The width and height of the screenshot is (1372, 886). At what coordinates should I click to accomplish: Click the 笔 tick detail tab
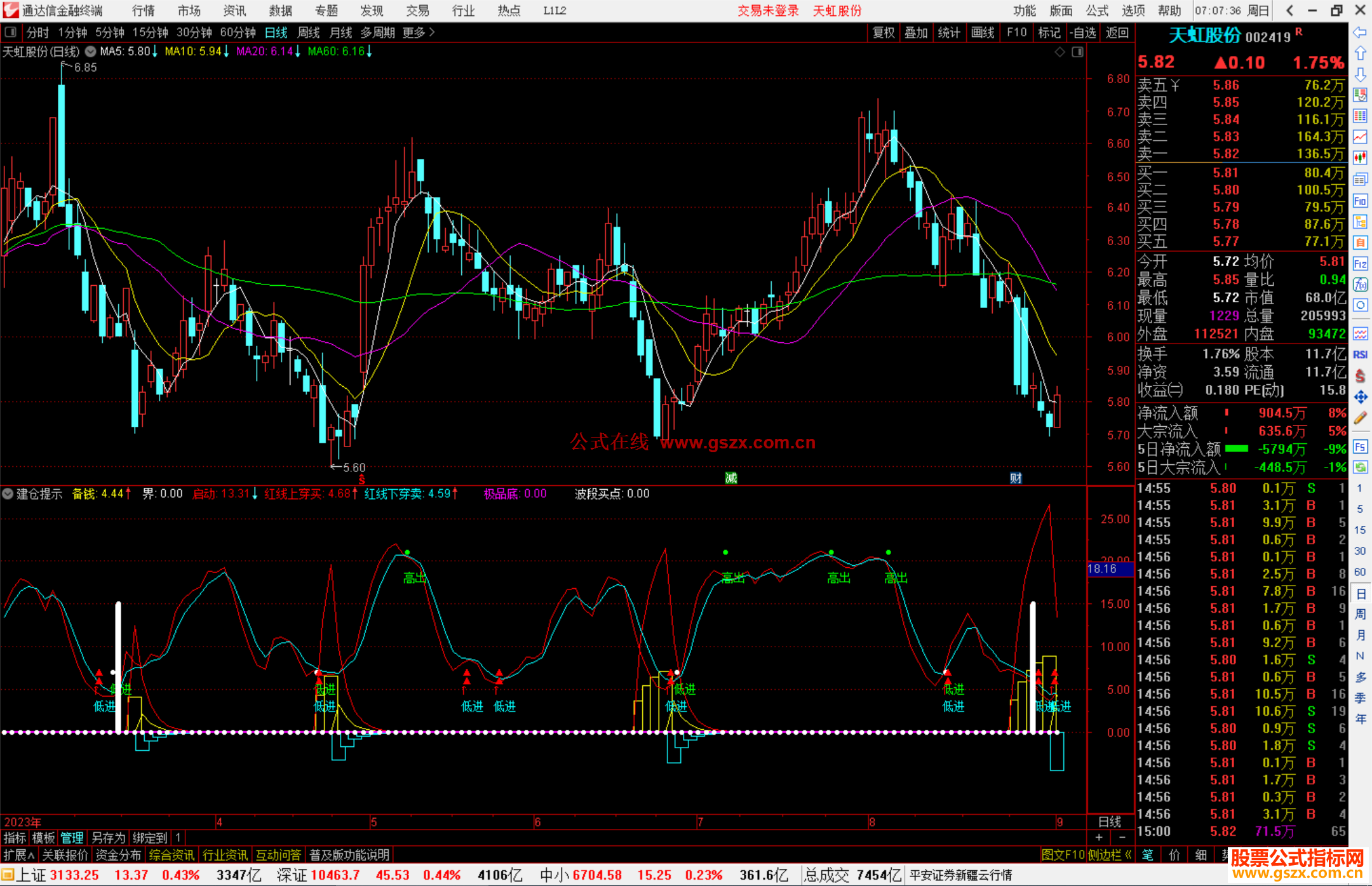click(1147, 855)
